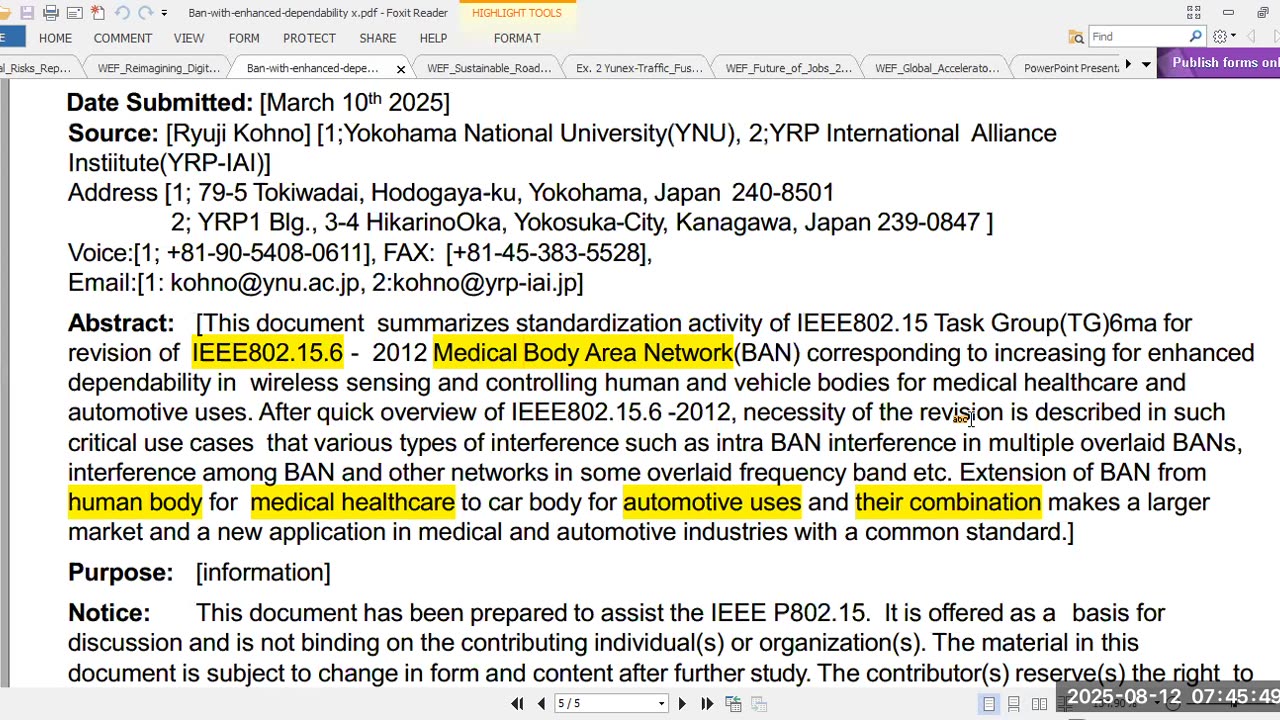Image resolution: width=1280 pixels, height=720 pixels.
Task: Open the PROTECT ribbon tab
Action: (x=309, y=38)
